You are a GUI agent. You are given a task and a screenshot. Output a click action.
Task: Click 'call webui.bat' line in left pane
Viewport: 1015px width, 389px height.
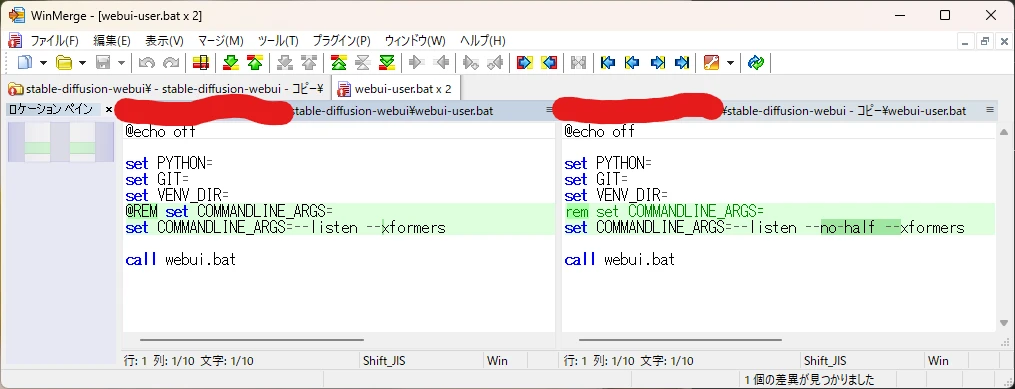(180, 260)
